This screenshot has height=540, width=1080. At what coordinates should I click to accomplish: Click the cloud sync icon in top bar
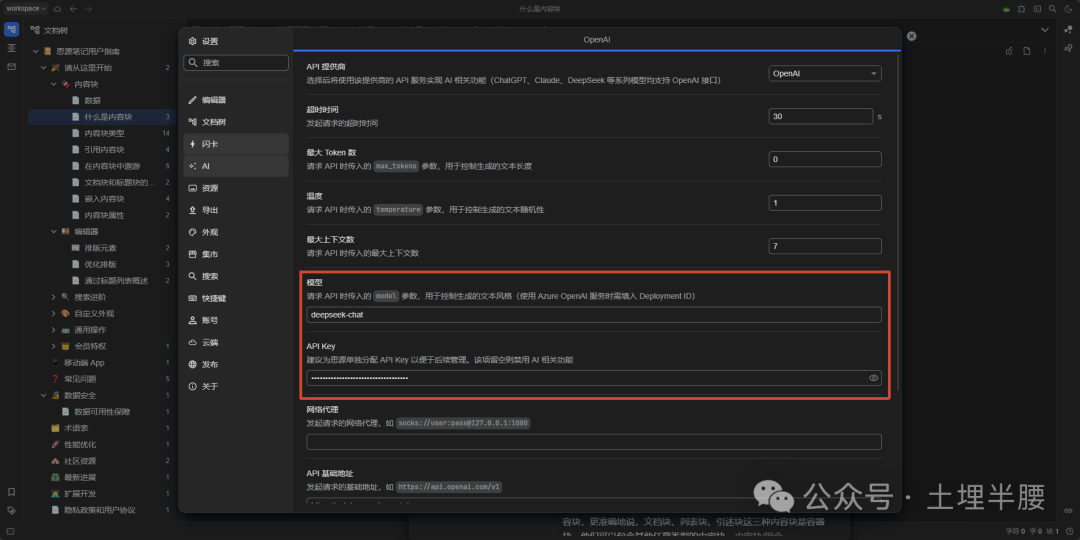[x=57, y=9]
